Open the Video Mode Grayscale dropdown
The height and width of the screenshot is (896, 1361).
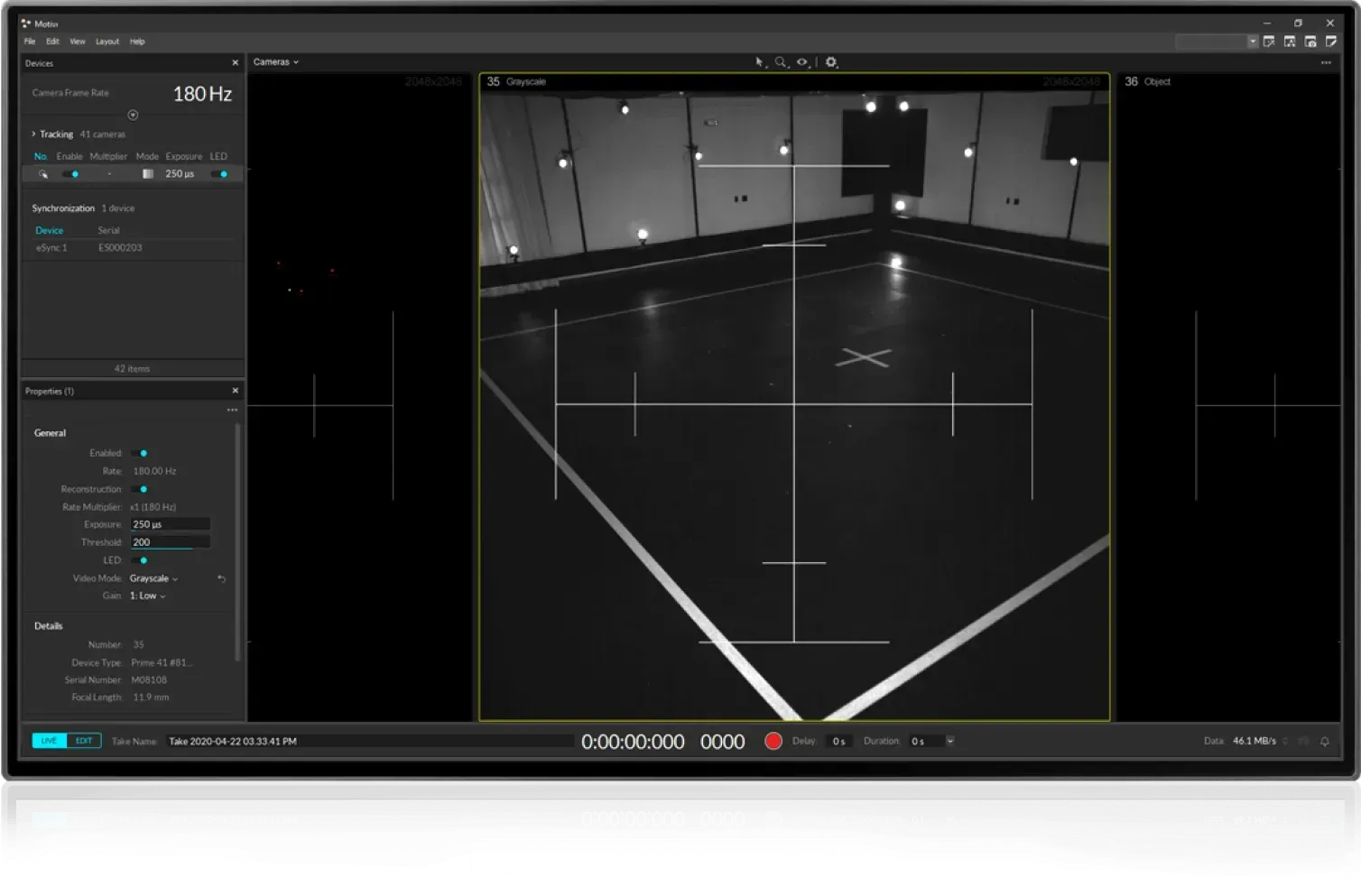153,578
